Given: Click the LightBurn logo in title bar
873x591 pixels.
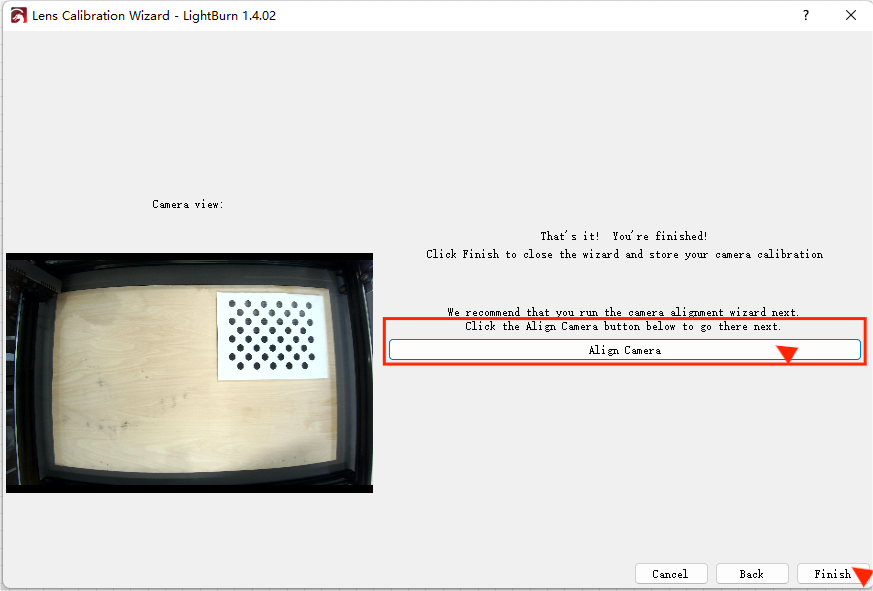Looking at the screenshot, I should pyautogui.click(x=18, y=16).
